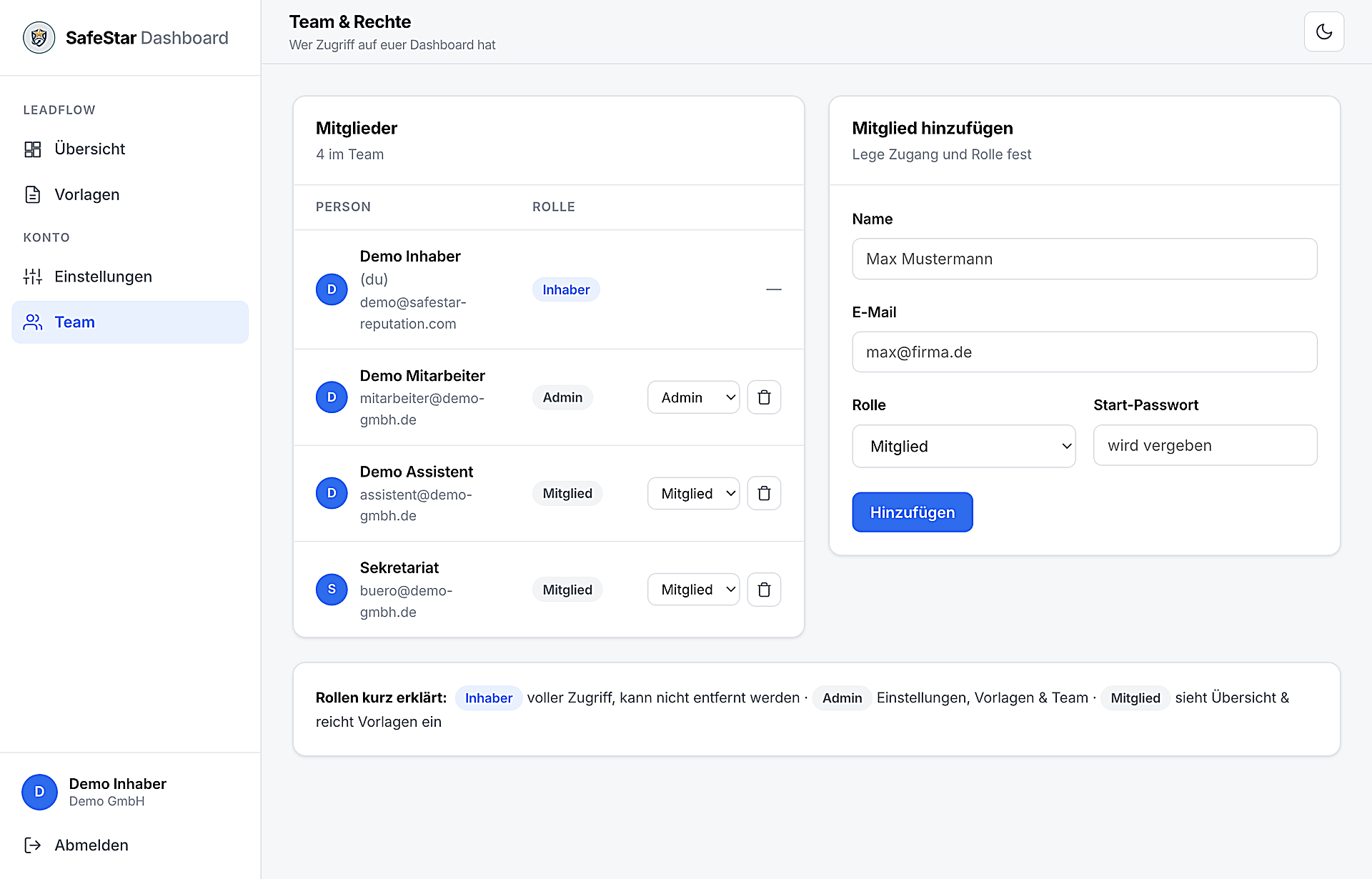Click the Einstellungen sliders icon
The image size is (1372, 879).
(33, 277)
